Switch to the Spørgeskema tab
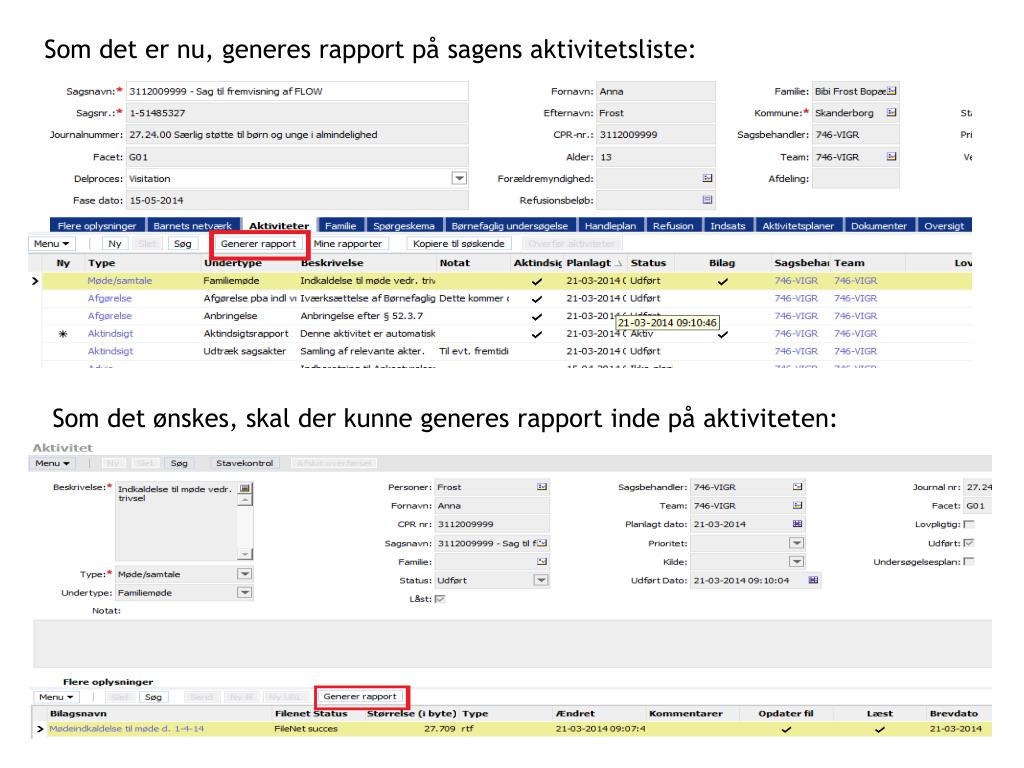This screenshot has width=1024, height=768. coord(404,225)
